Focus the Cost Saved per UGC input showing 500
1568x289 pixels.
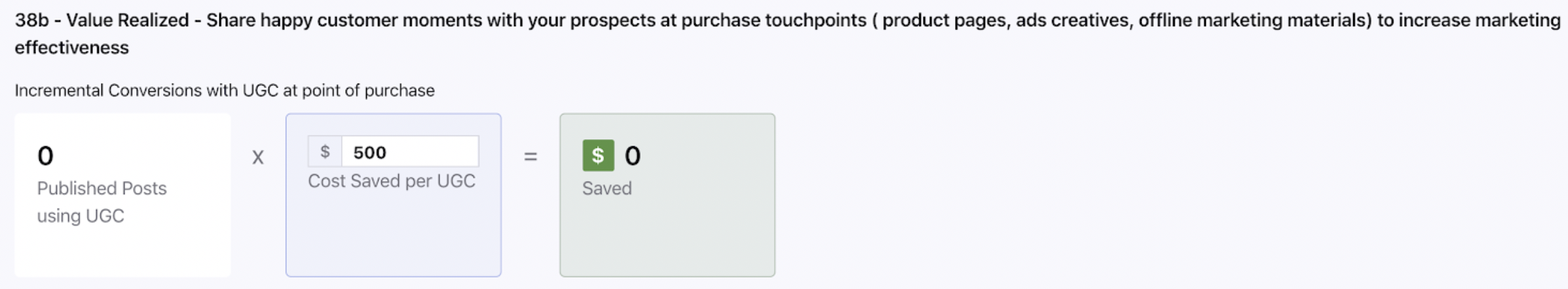click(410, 152)
